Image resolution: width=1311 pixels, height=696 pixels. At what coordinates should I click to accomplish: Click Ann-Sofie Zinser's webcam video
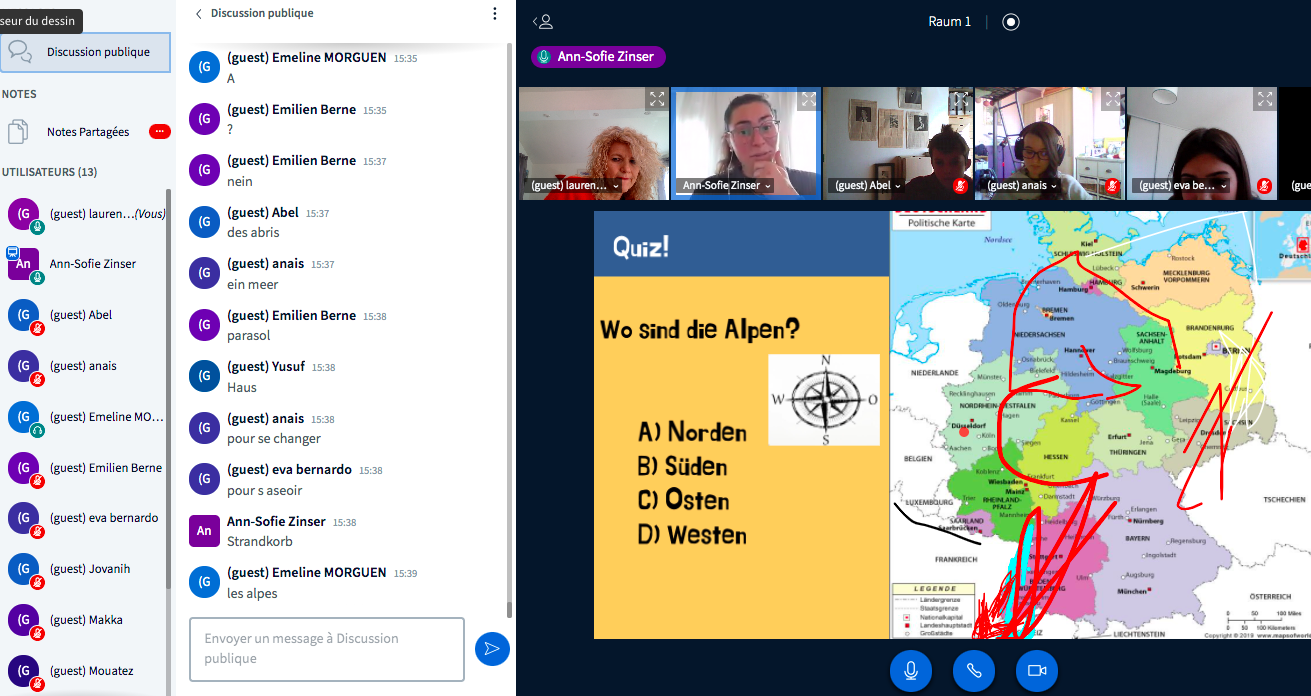tap(746, 143)
